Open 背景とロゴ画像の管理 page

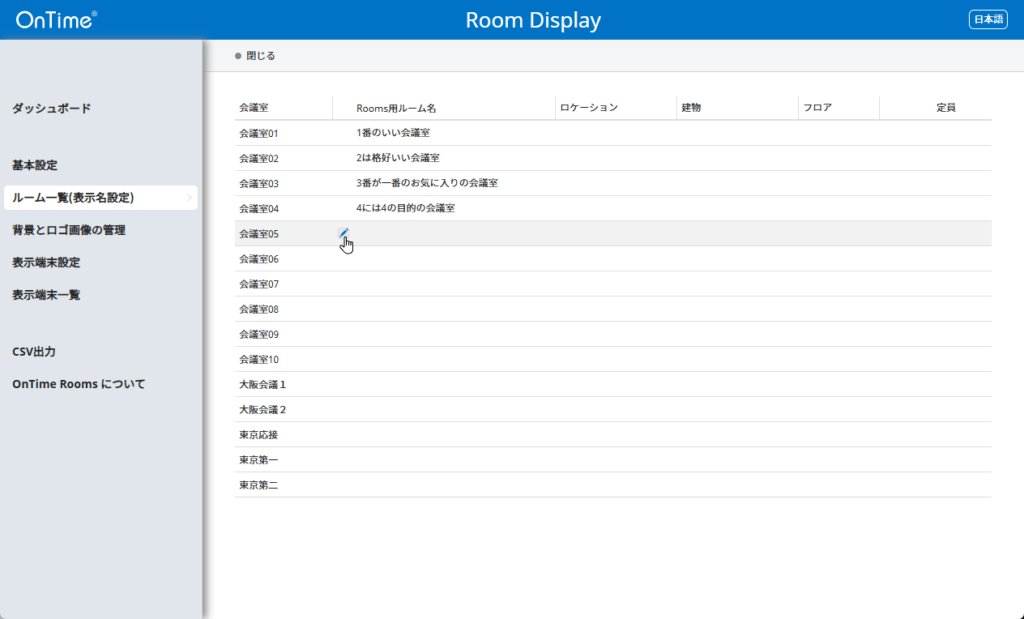coord(69,230)
